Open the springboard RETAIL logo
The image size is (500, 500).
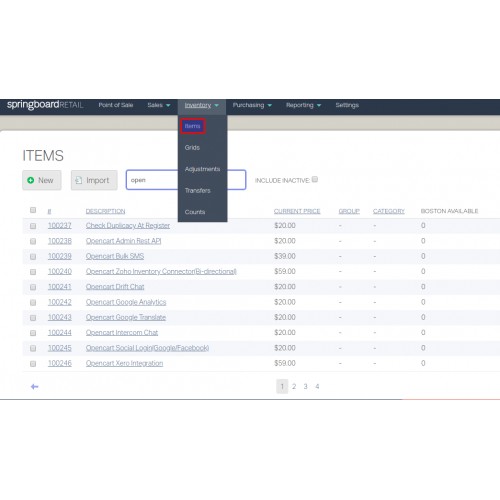(45, 105)
